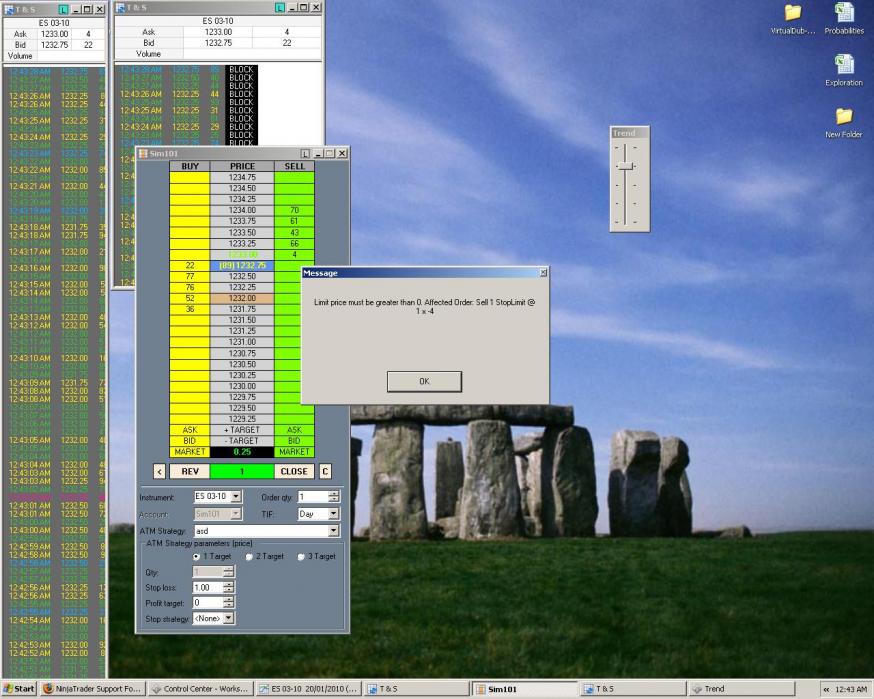Open the TIF Day dropdown

pos(333,513)
